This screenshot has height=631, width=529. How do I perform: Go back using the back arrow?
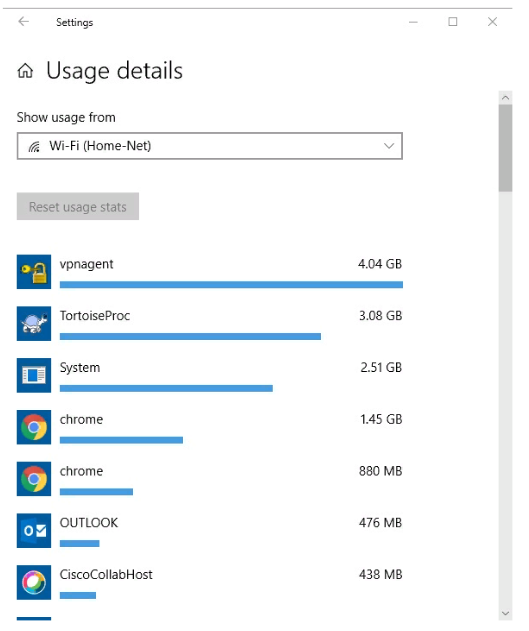point(24,21)
